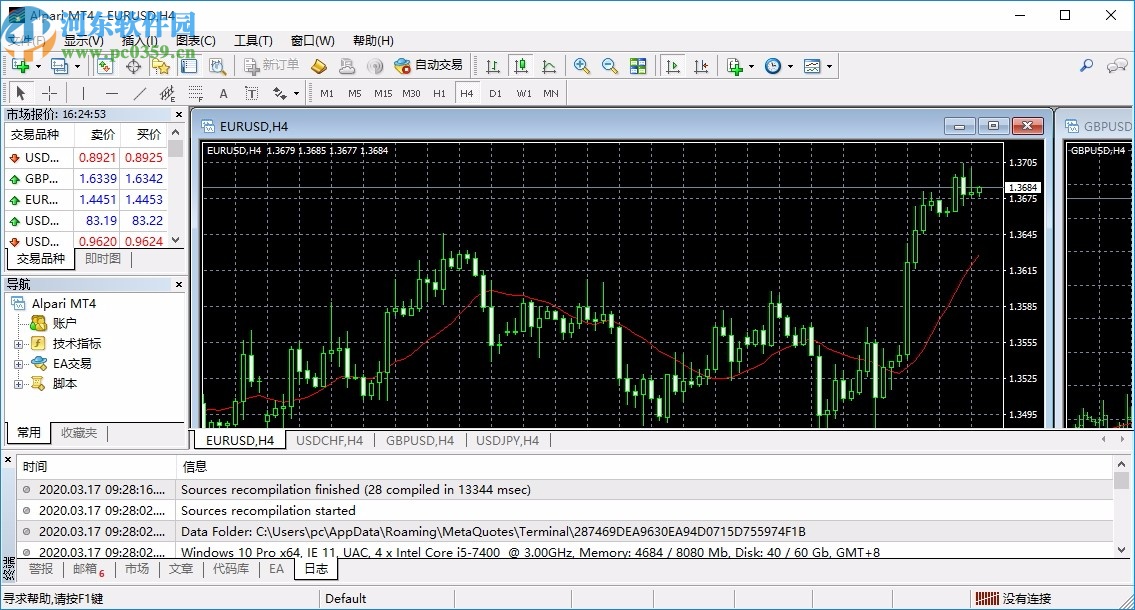Click the zoom out magnifier icon

point(610,66)
